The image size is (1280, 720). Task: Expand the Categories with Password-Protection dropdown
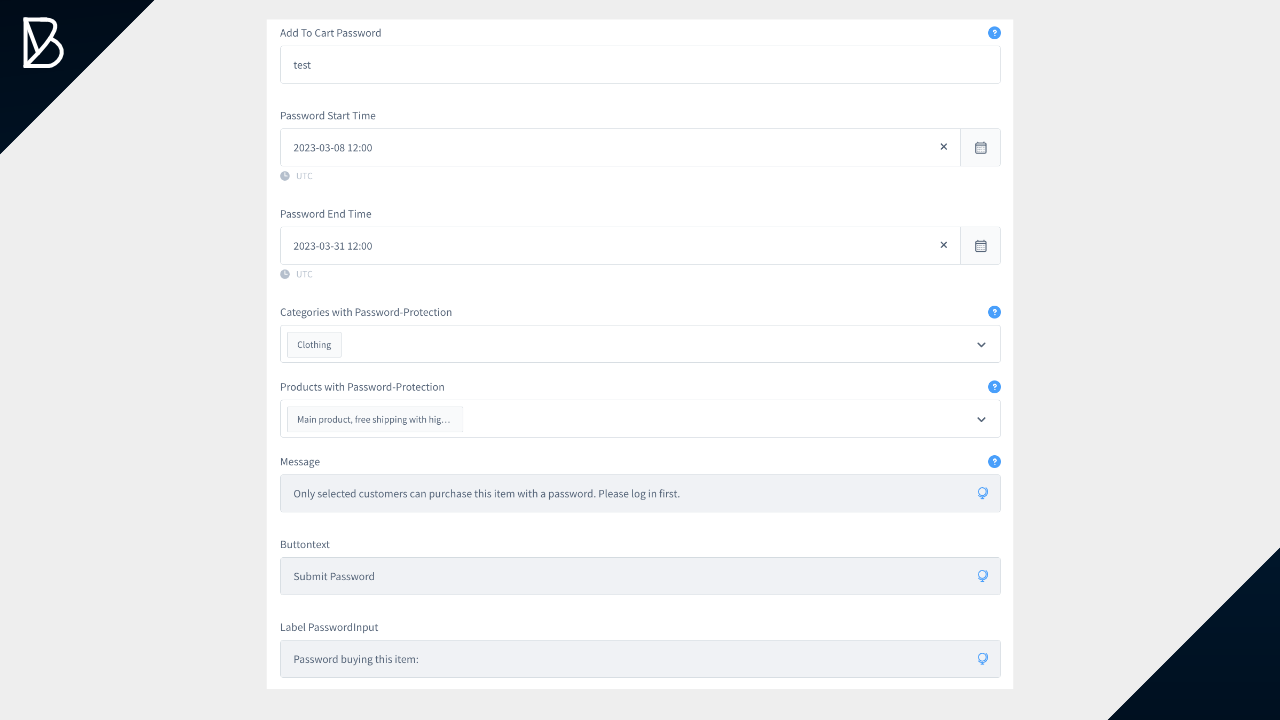981,345
